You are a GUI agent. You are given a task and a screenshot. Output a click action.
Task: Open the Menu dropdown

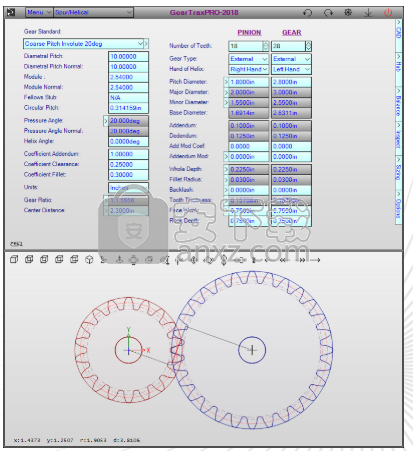click(39, 12)
